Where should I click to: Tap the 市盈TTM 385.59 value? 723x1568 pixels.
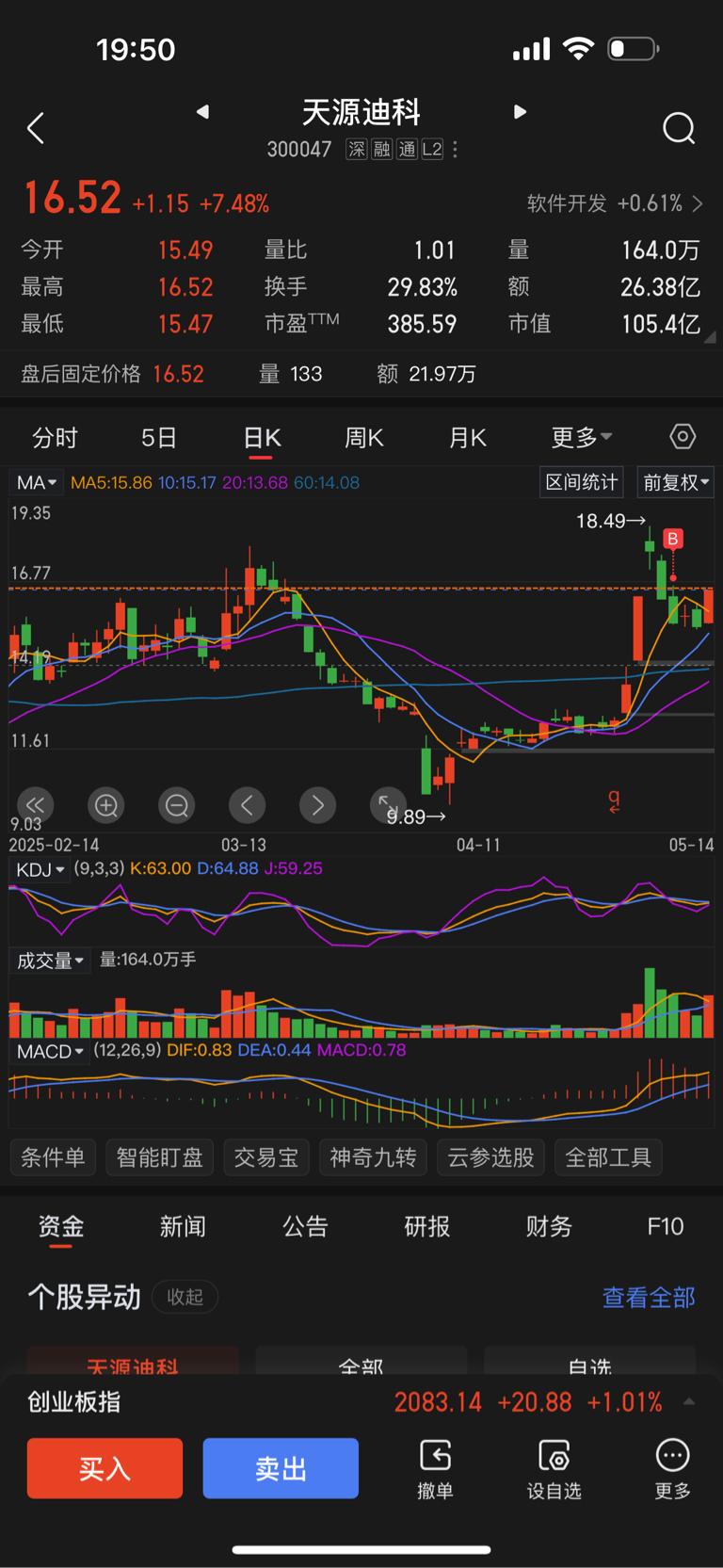click(422, 324)
